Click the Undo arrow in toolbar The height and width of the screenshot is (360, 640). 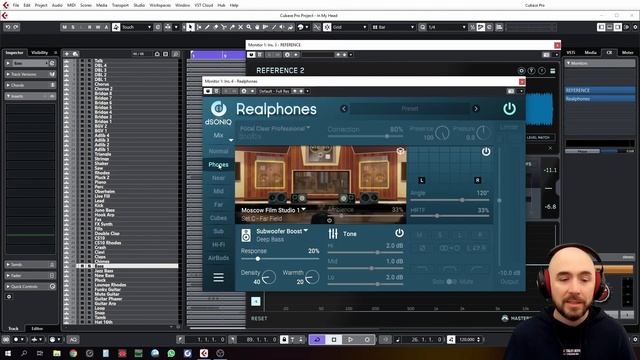(x=8, y=27)
